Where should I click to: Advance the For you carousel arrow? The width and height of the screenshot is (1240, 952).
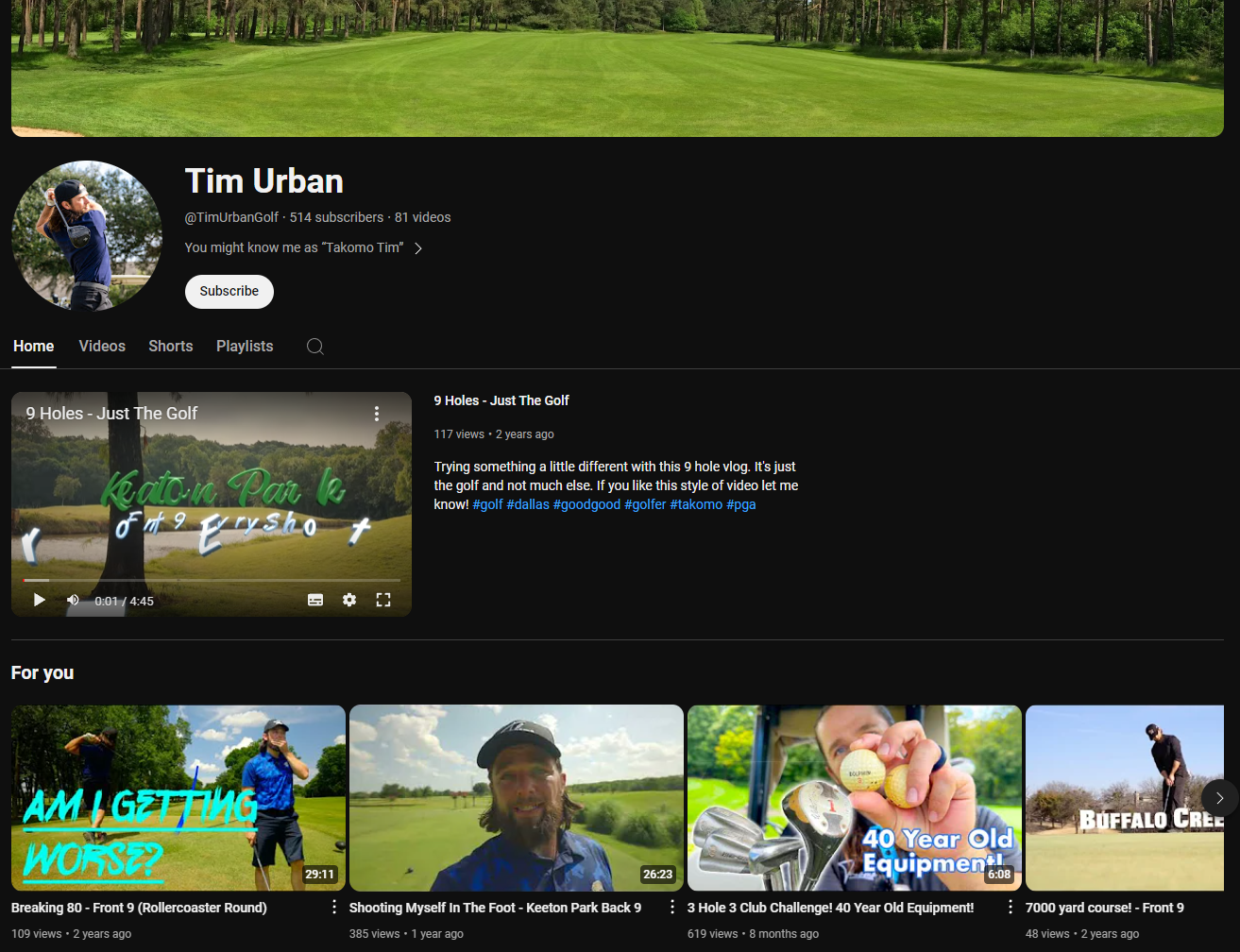coord(1220,797)
